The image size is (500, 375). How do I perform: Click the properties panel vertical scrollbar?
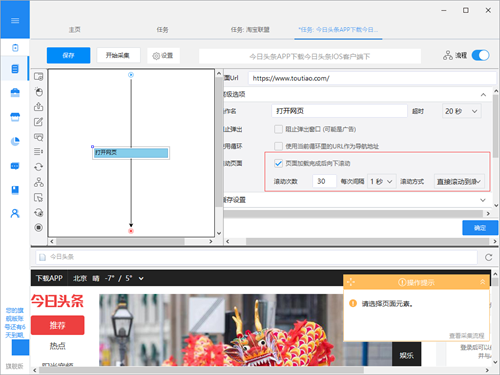click(x=496, y=147)
